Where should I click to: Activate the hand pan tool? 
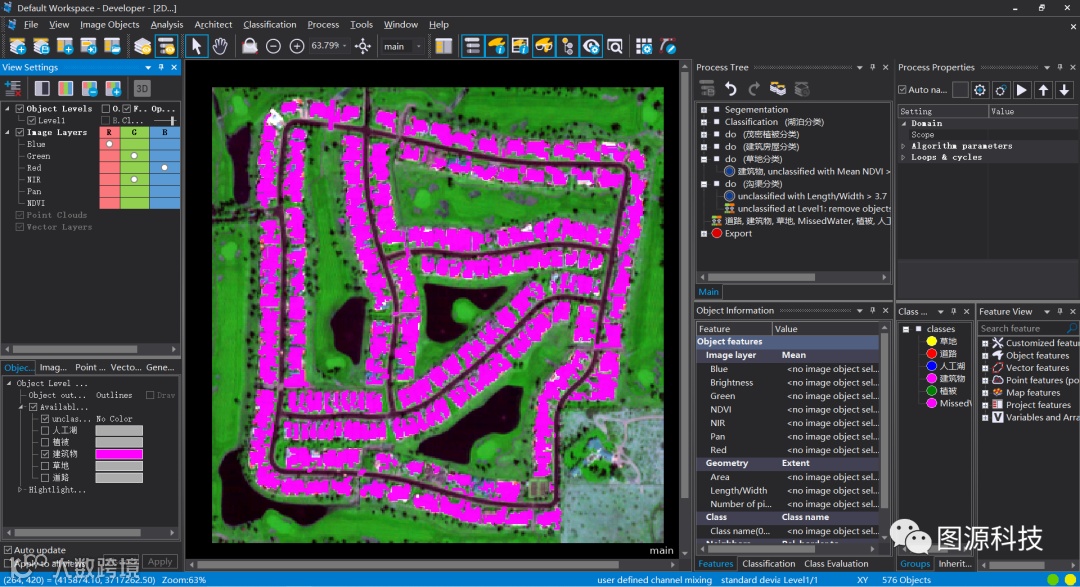click(x=220, y=46)
